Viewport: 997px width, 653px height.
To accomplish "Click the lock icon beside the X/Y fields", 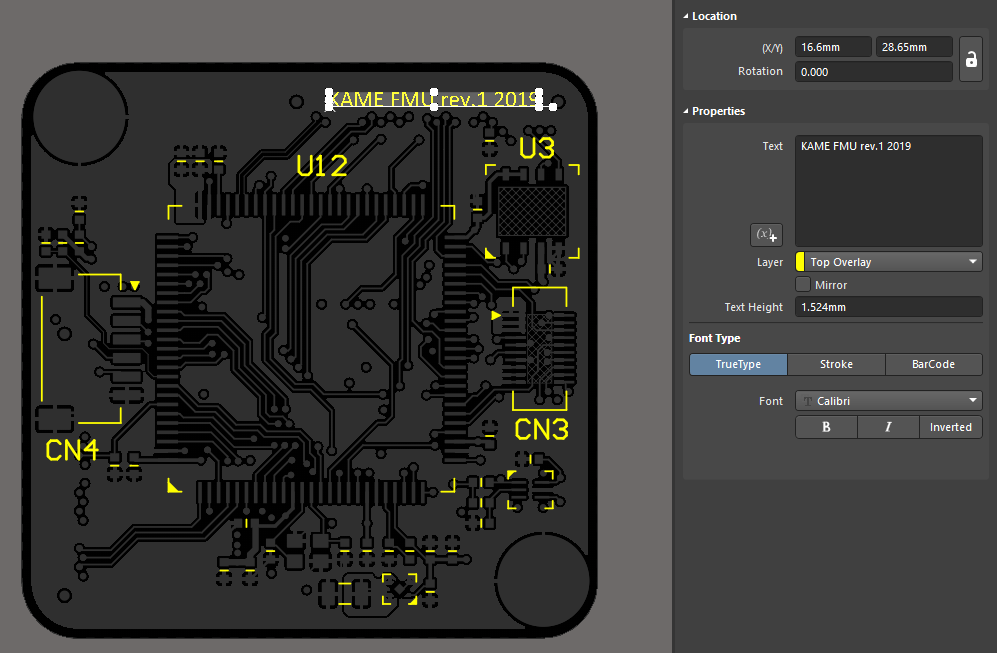I will (x=970, y=59).
